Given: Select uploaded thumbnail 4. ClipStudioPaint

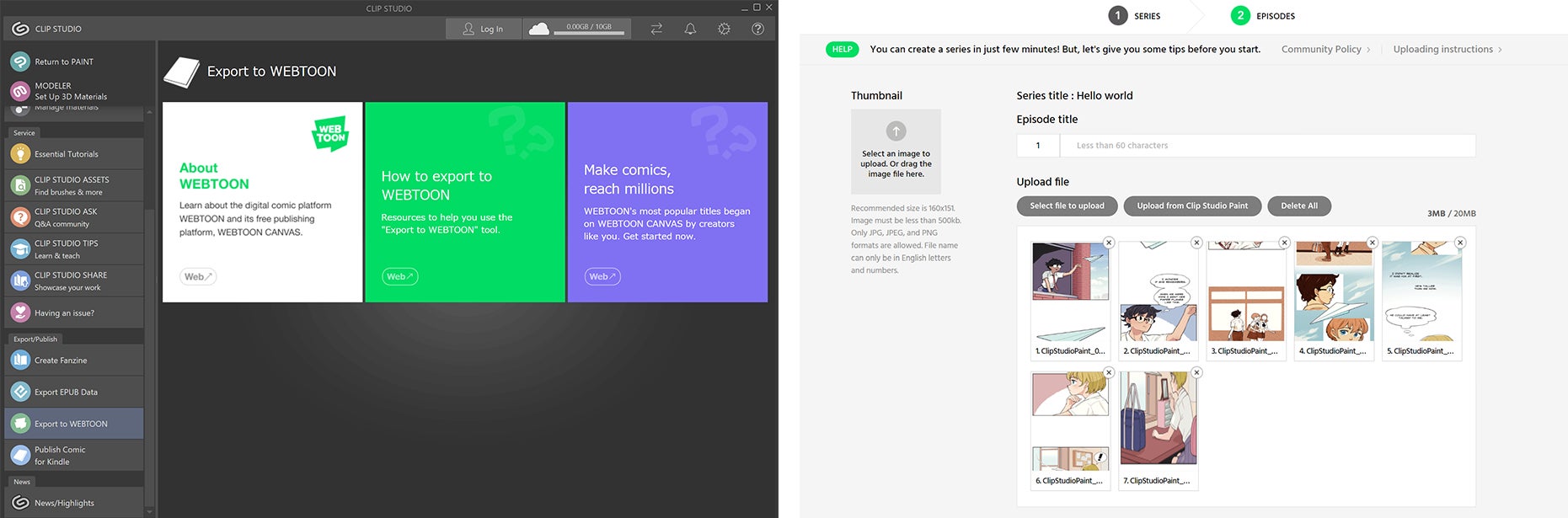Looking at the screenshot, I should (x=1334, y=301).
